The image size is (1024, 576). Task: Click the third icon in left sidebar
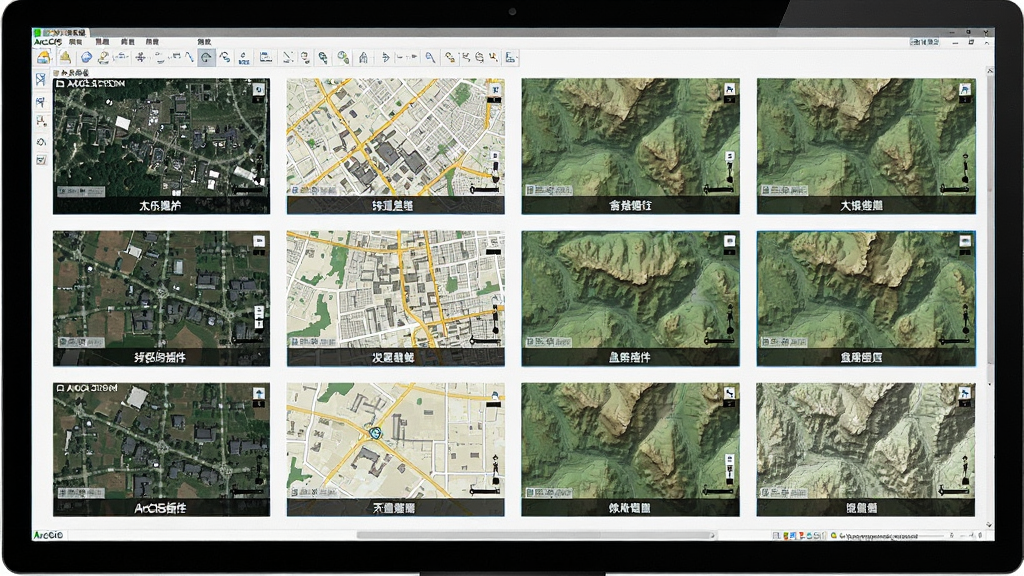[41, 122]
